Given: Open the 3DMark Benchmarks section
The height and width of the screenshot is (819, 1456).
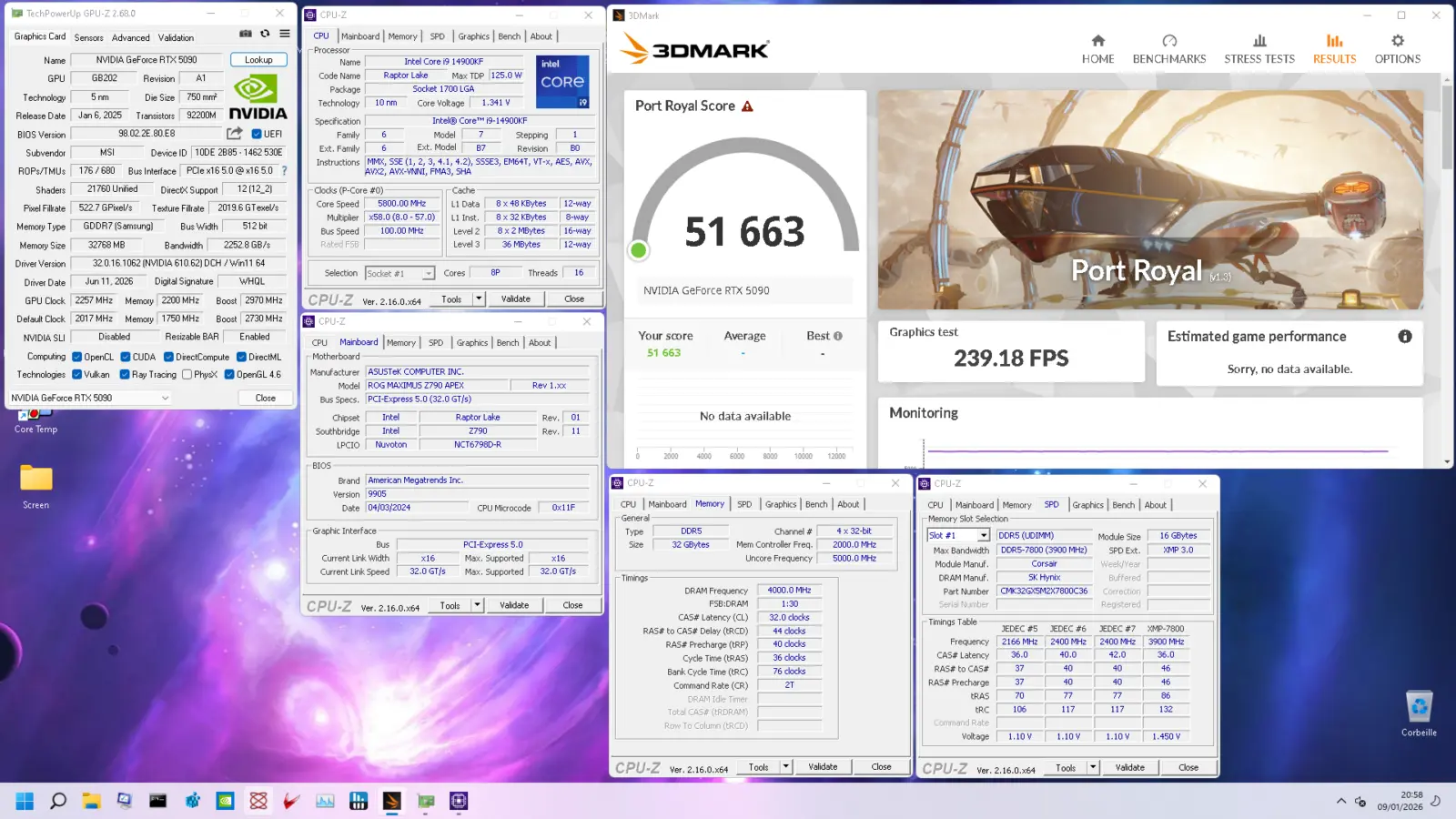Looking at the screenshot, I should [1169, 49].
